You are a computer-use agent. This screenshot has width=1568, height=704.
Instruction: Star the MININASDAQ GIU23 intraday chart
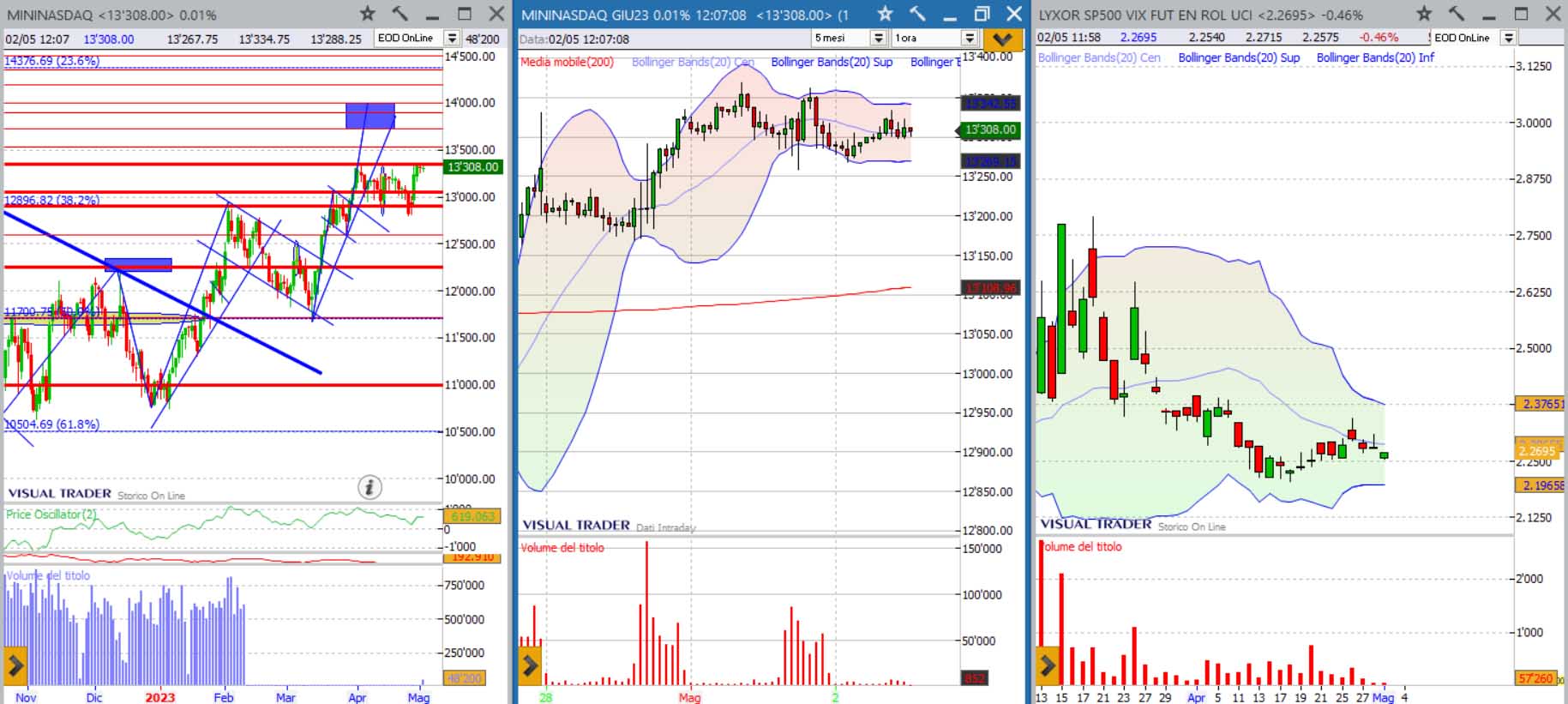pos(885,14)
